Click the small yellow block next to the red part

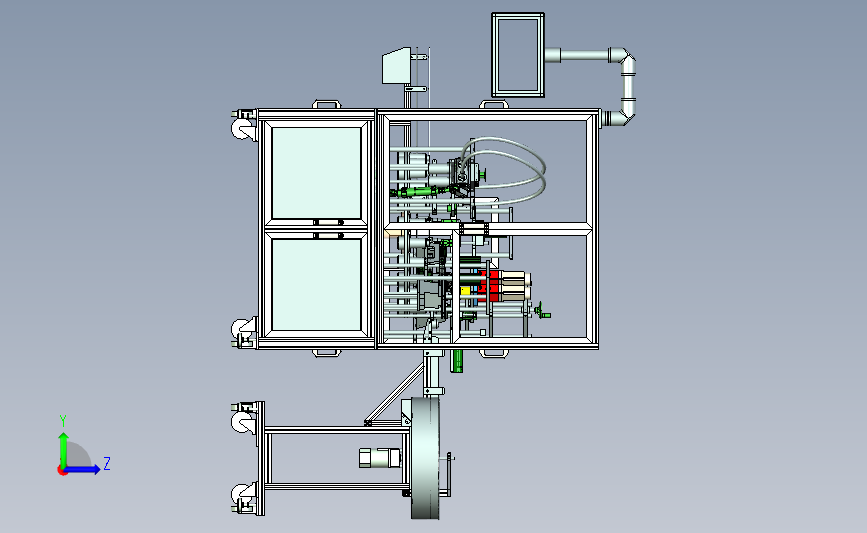click(x=465, y=290)
